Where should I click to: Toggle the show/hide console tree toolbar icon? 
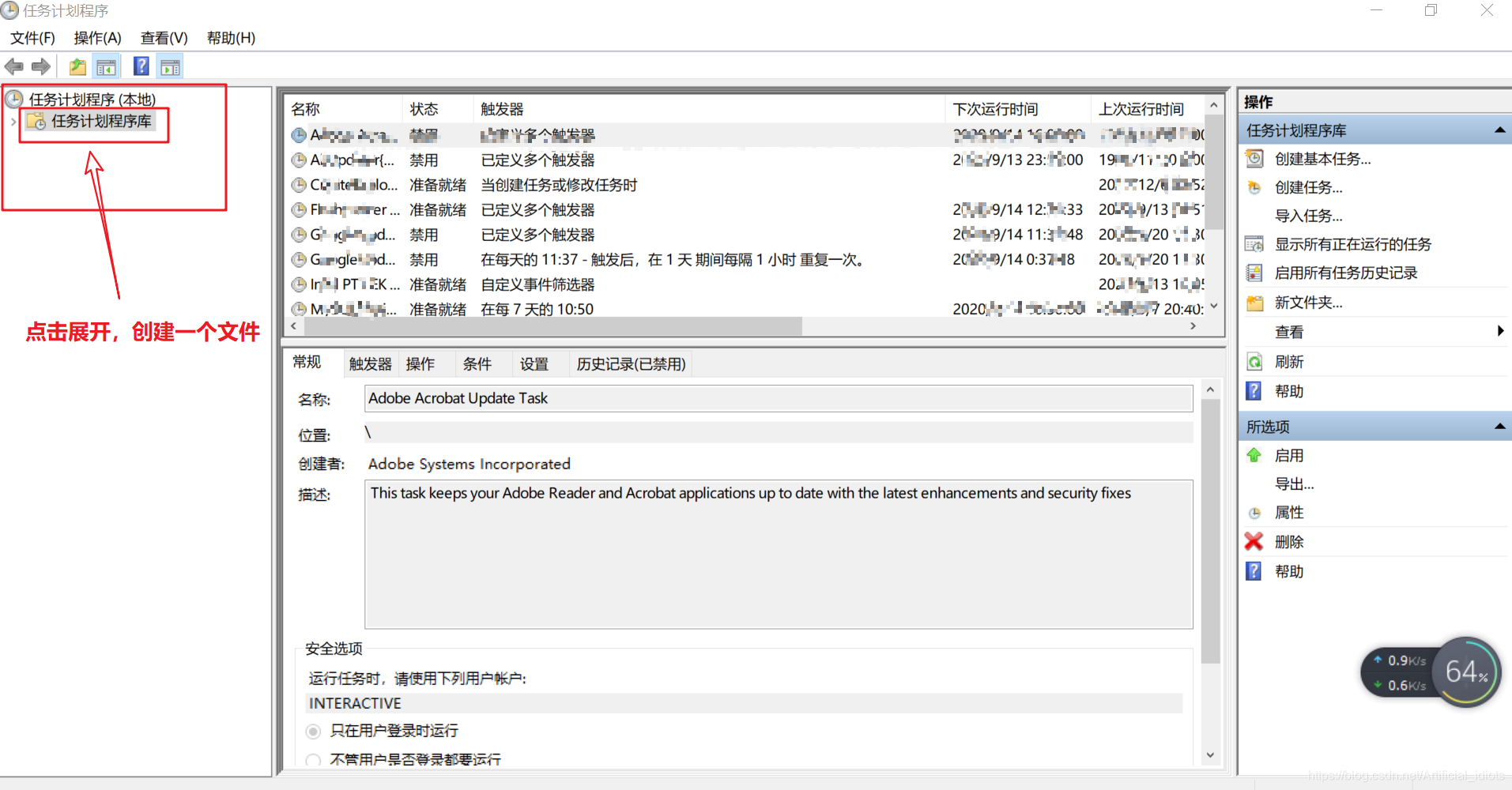pos(106,67)
